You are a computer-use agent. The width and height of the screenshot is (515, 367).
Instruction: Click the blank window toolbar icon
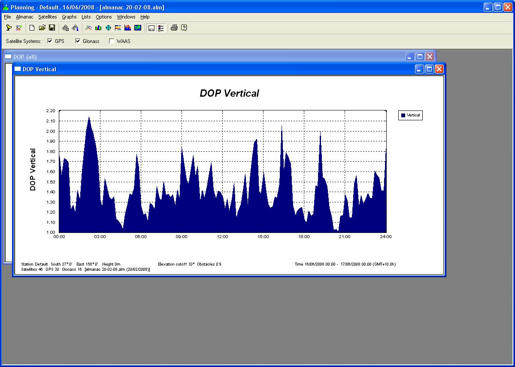click(151, 28)
